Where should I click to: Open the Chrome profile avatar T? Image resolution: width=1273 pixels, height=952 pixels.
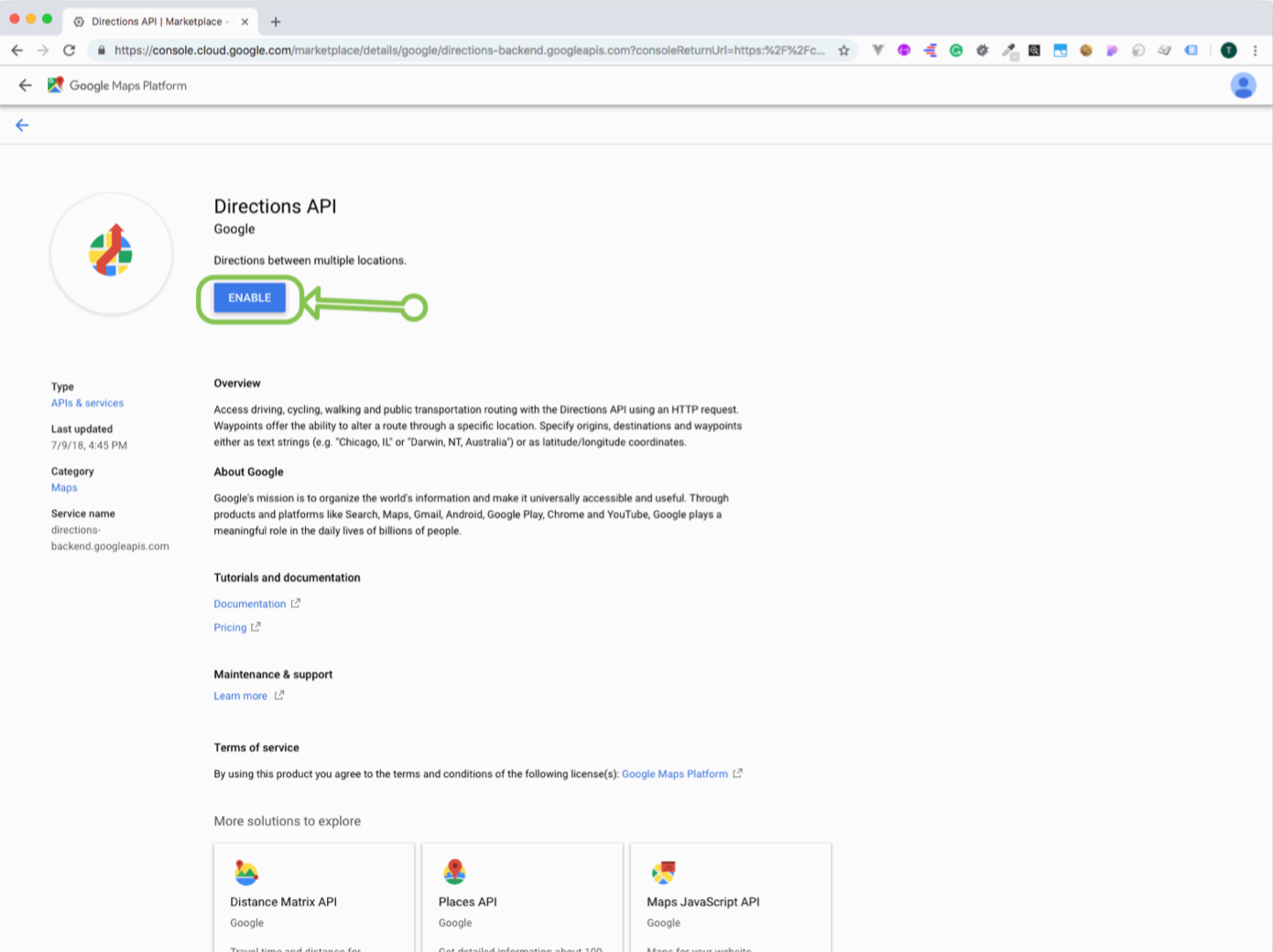[1229, 50]
